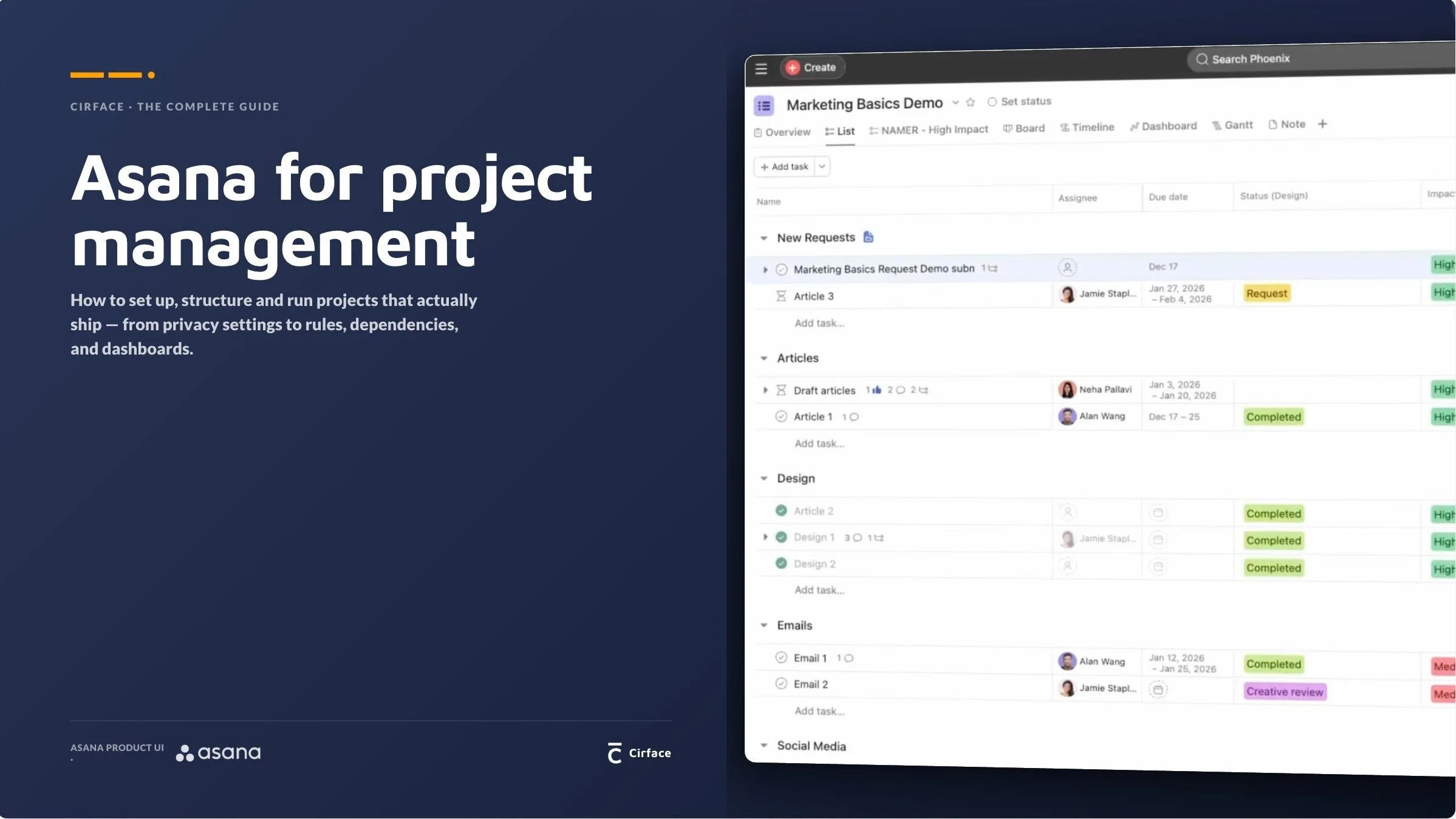Open the Add task dropdown arrow

822,166
